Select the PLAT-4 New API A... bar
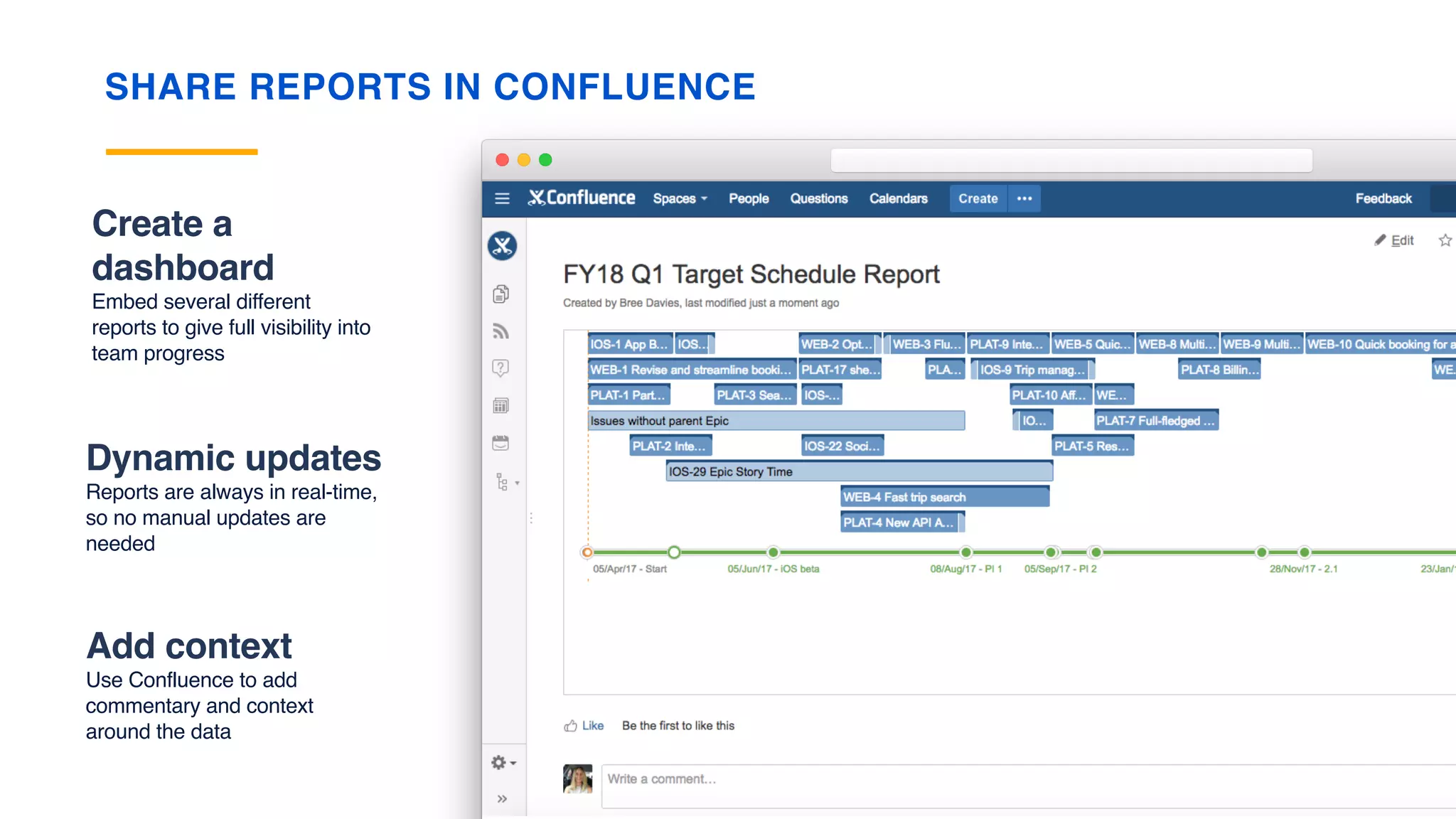 pos(902,523)
